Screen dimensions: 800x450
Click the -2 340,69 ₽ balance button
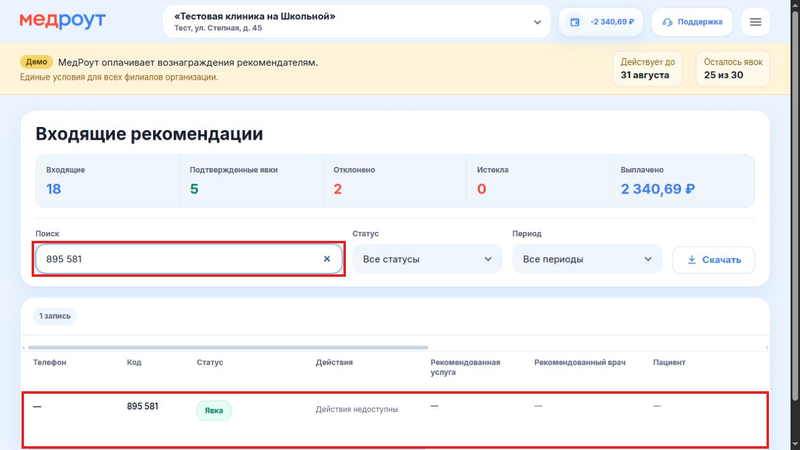[x=601, y=22]
